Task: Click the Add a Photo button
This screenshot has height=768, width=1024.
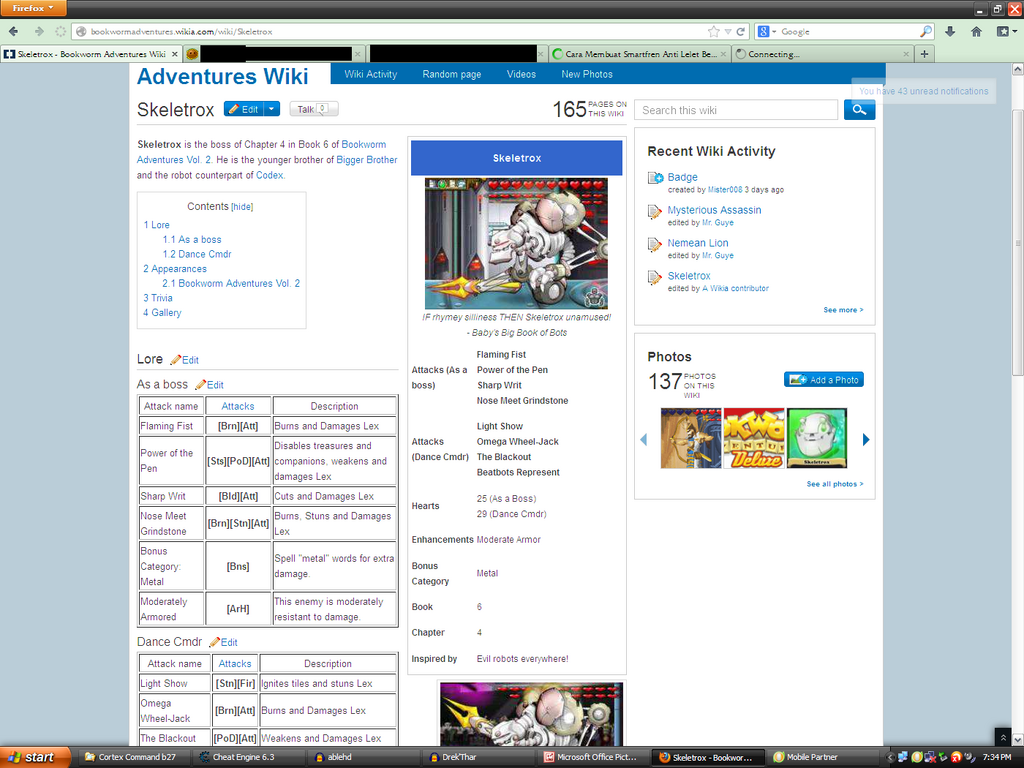Action: pyautogui.click(x=824, y=379)
